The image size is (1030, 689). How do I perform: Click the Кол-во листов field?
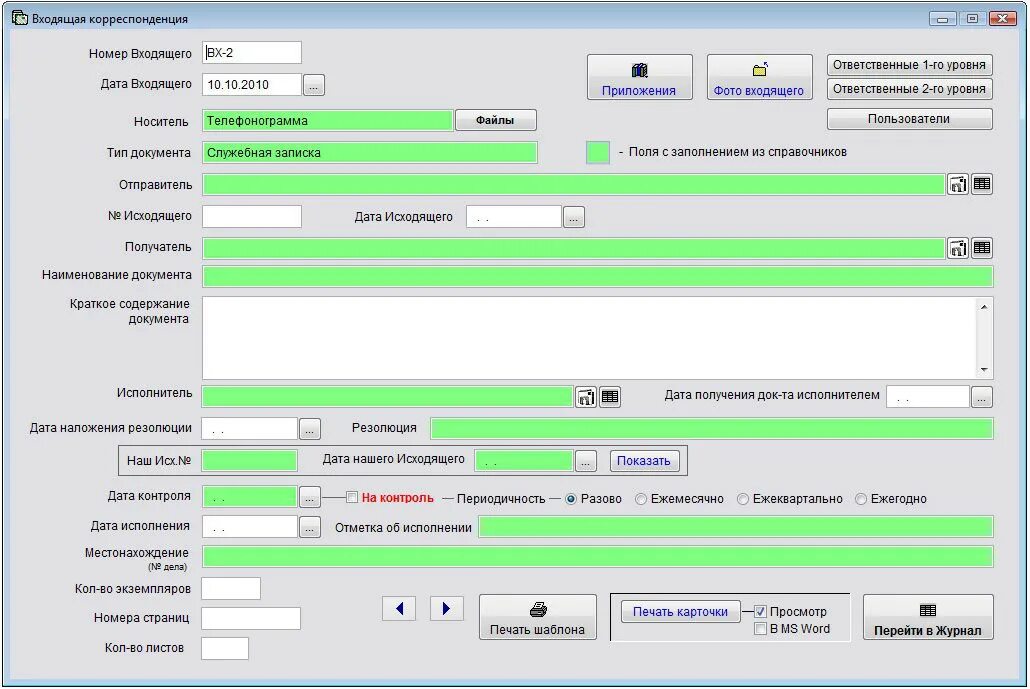225,648
